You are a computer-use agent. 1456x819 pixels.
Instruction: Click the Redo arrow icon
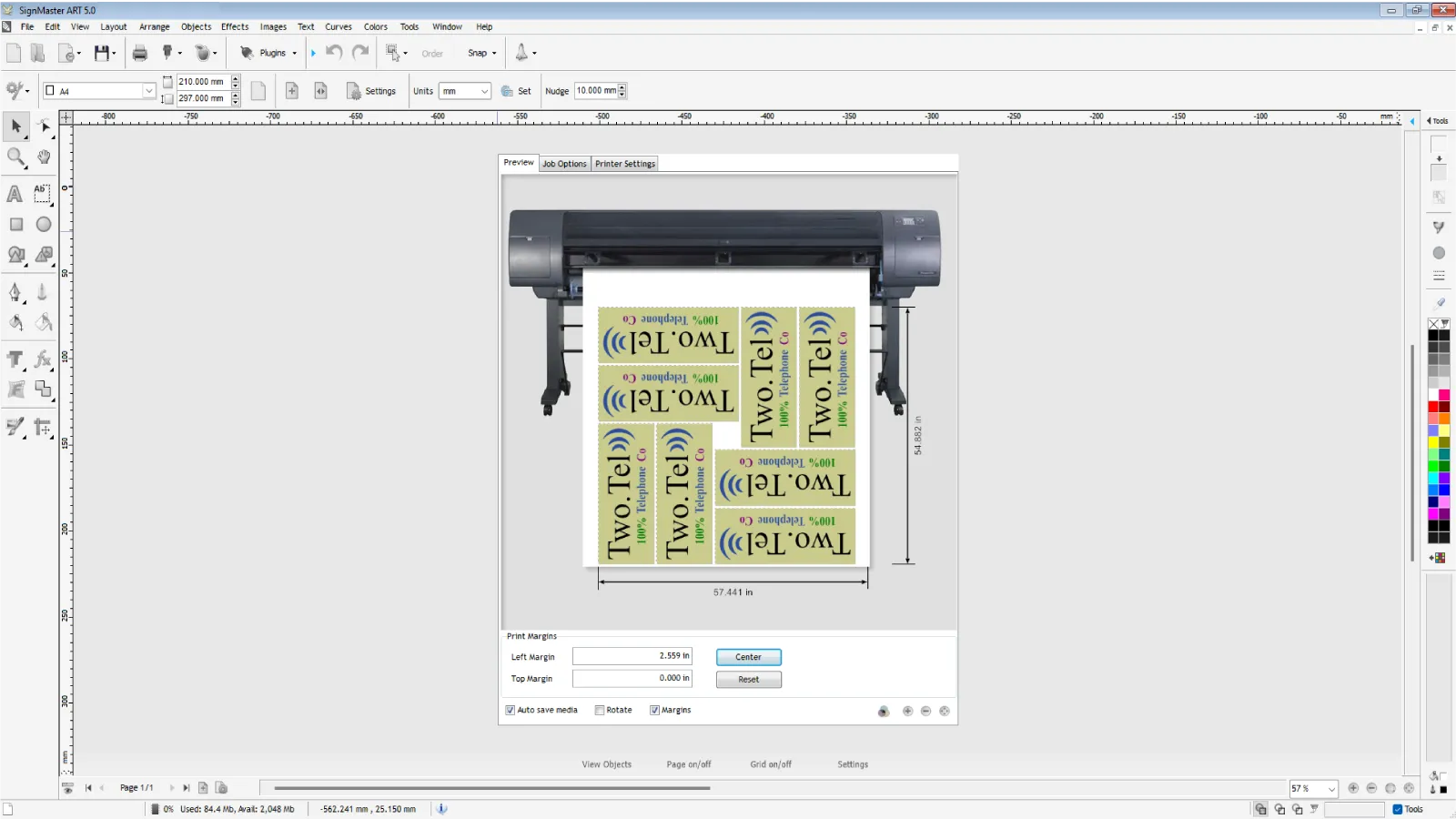click(x=360, y=52)
